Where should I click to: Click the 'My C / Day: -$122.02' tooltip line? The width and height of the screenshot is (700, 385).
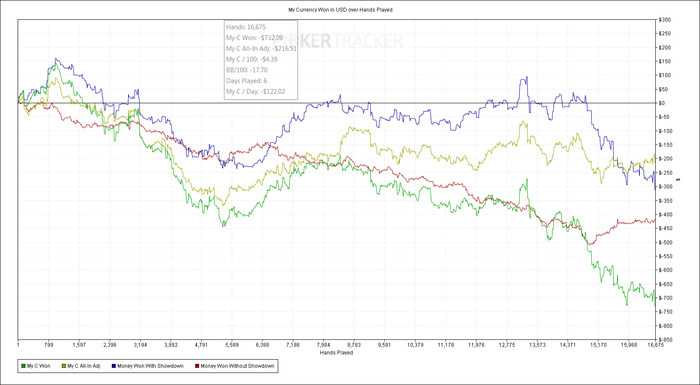pos(255,91)
